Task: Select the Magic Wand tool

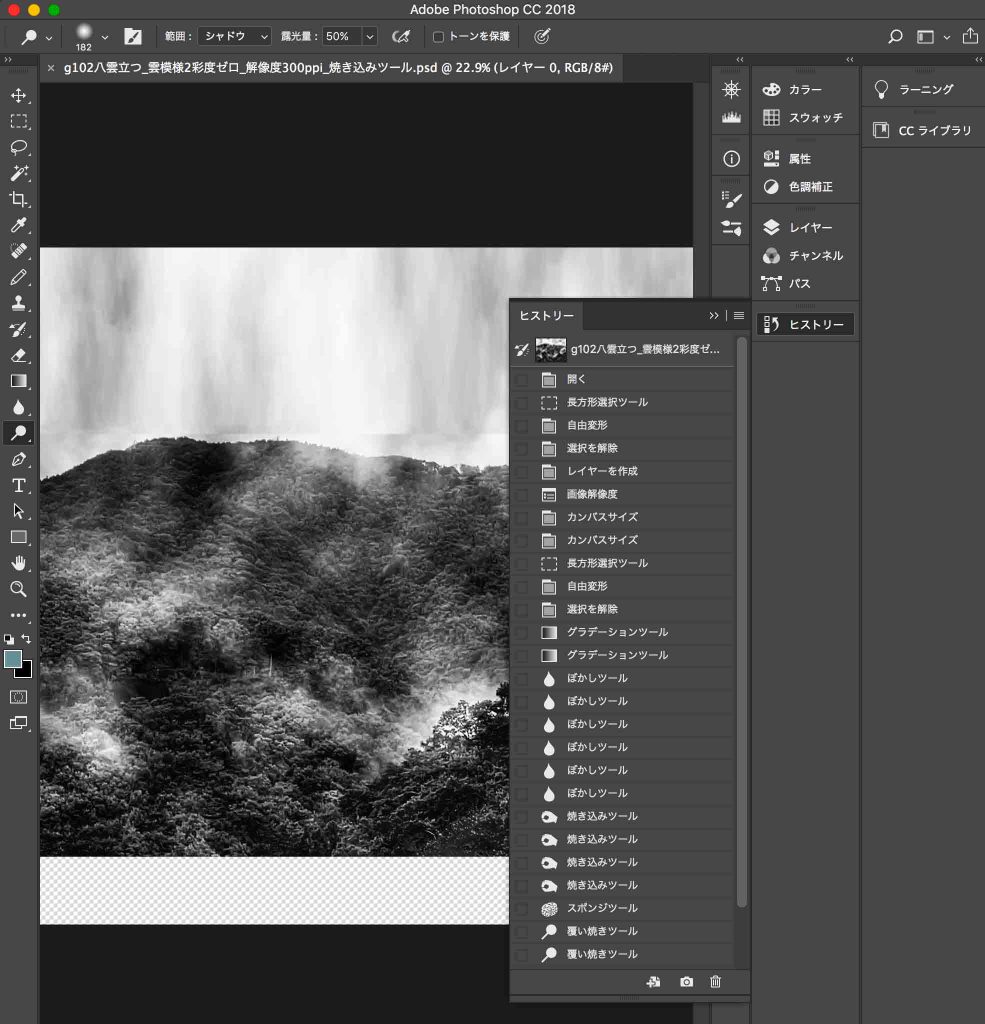Action: 18,173
